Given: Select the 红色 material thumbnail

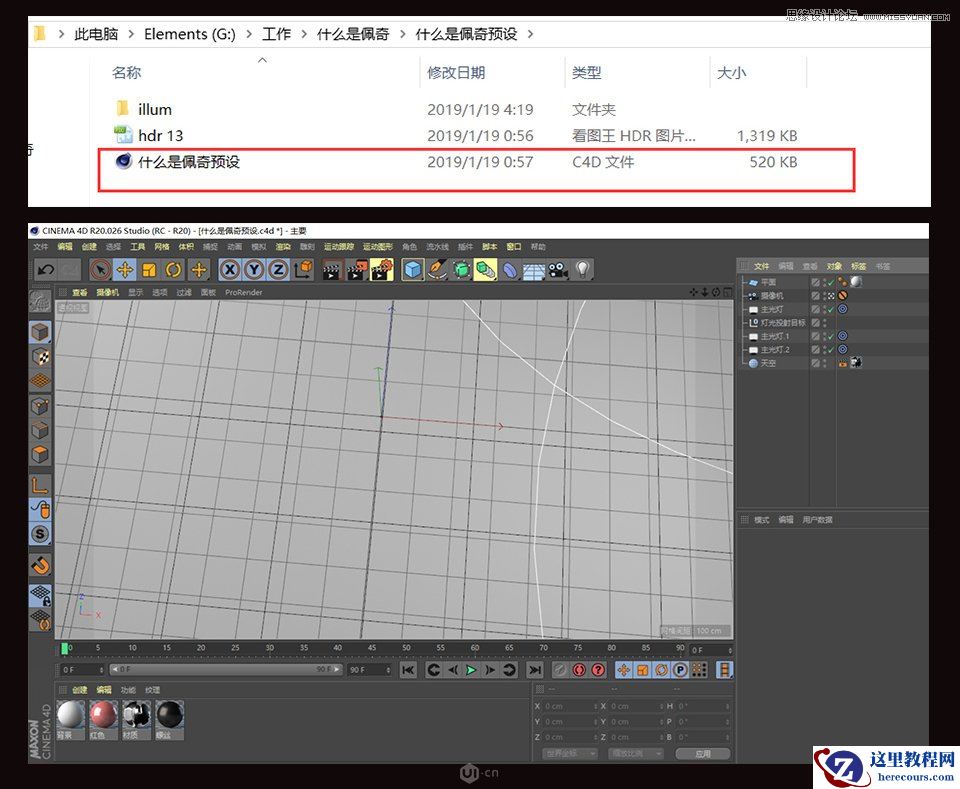Looking at the screenshot, I should coord(103,713).
